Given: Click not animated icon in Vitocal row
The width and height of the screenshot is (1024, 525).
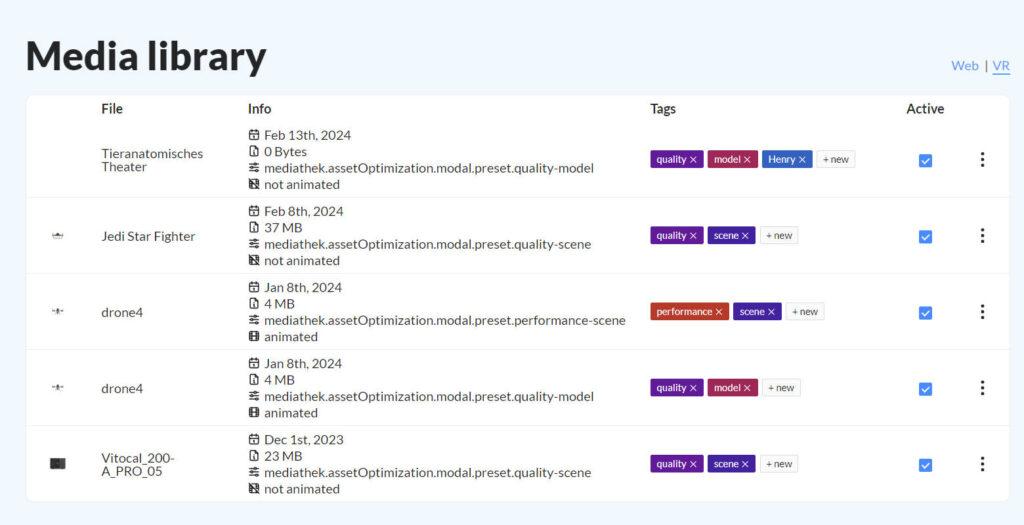Looking at the screenshot, I should (254, 488).
